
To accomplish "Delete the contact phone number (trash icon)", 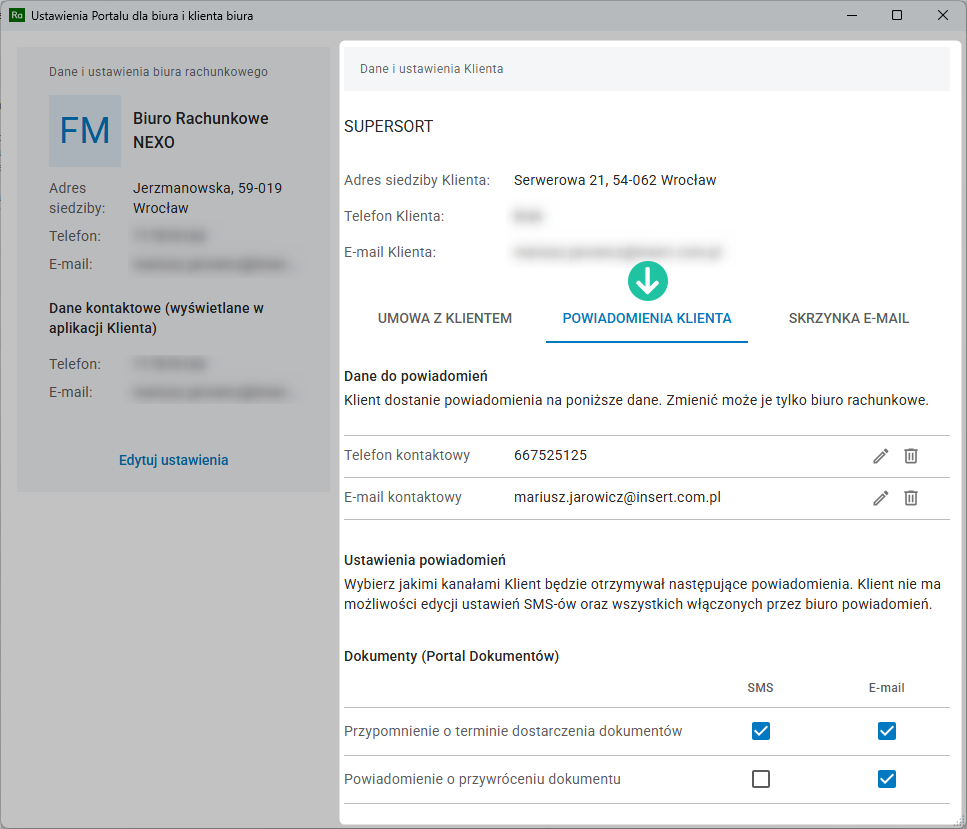I will (911, 456).
